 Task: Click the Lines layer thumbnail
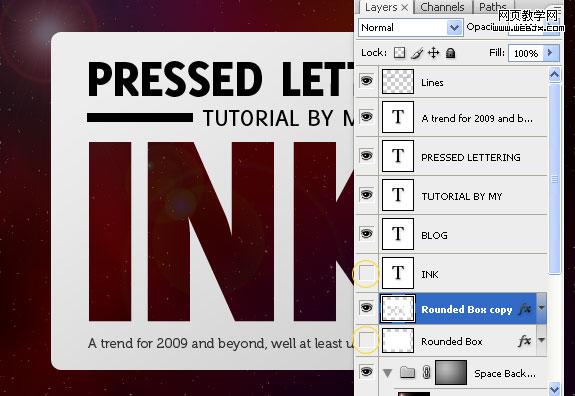click(398, 82)
